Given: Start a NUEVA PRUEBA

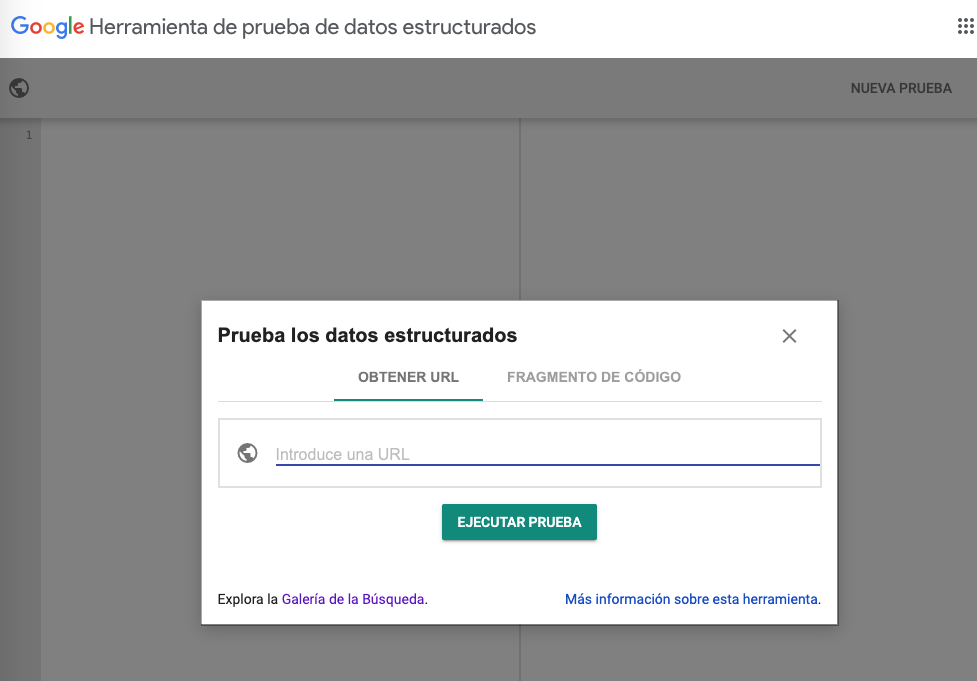Looking at the screenshot, I should click(900, 88).
